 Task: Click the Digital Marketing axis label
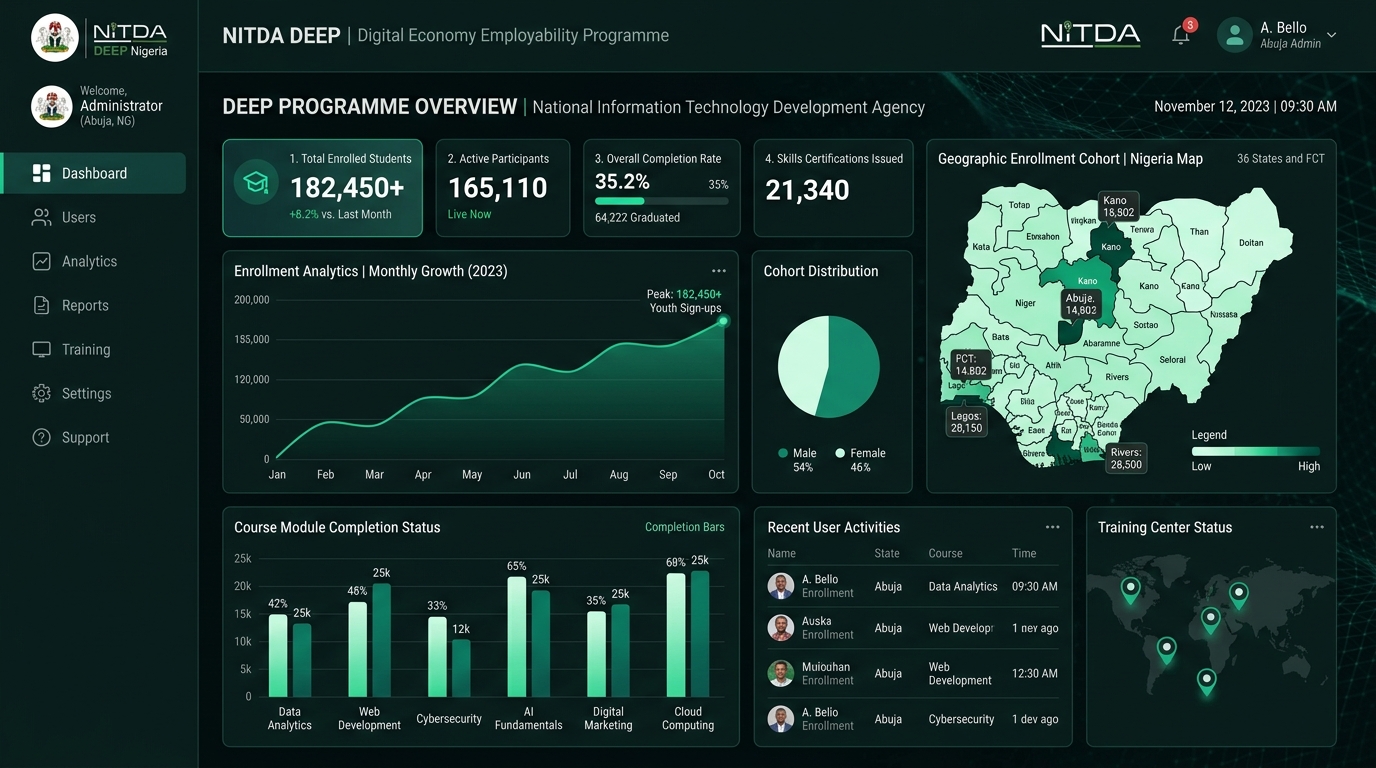pyautogui.click(x=608, y=718)
